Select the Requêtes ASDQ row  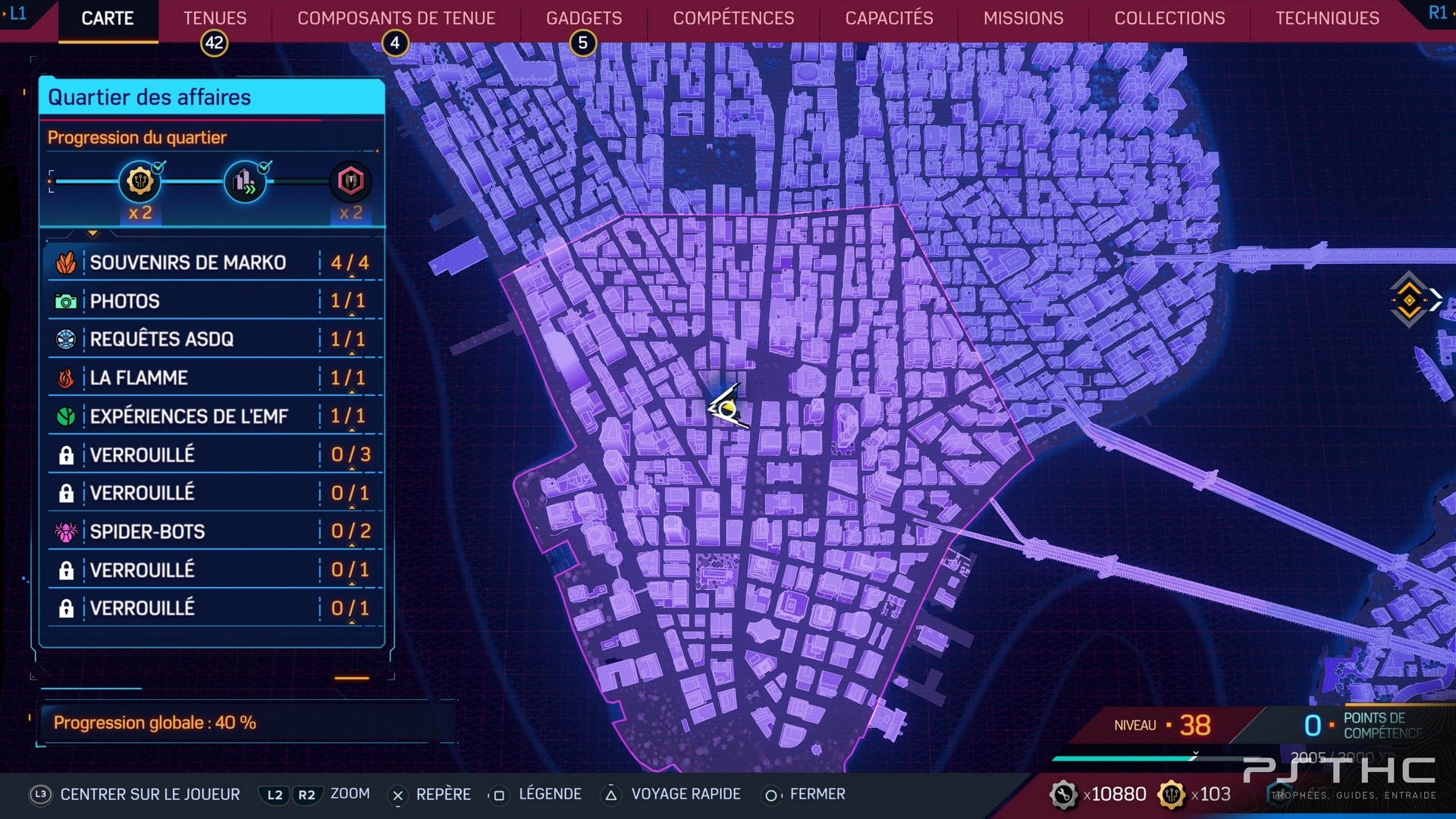tap(214, 339)
